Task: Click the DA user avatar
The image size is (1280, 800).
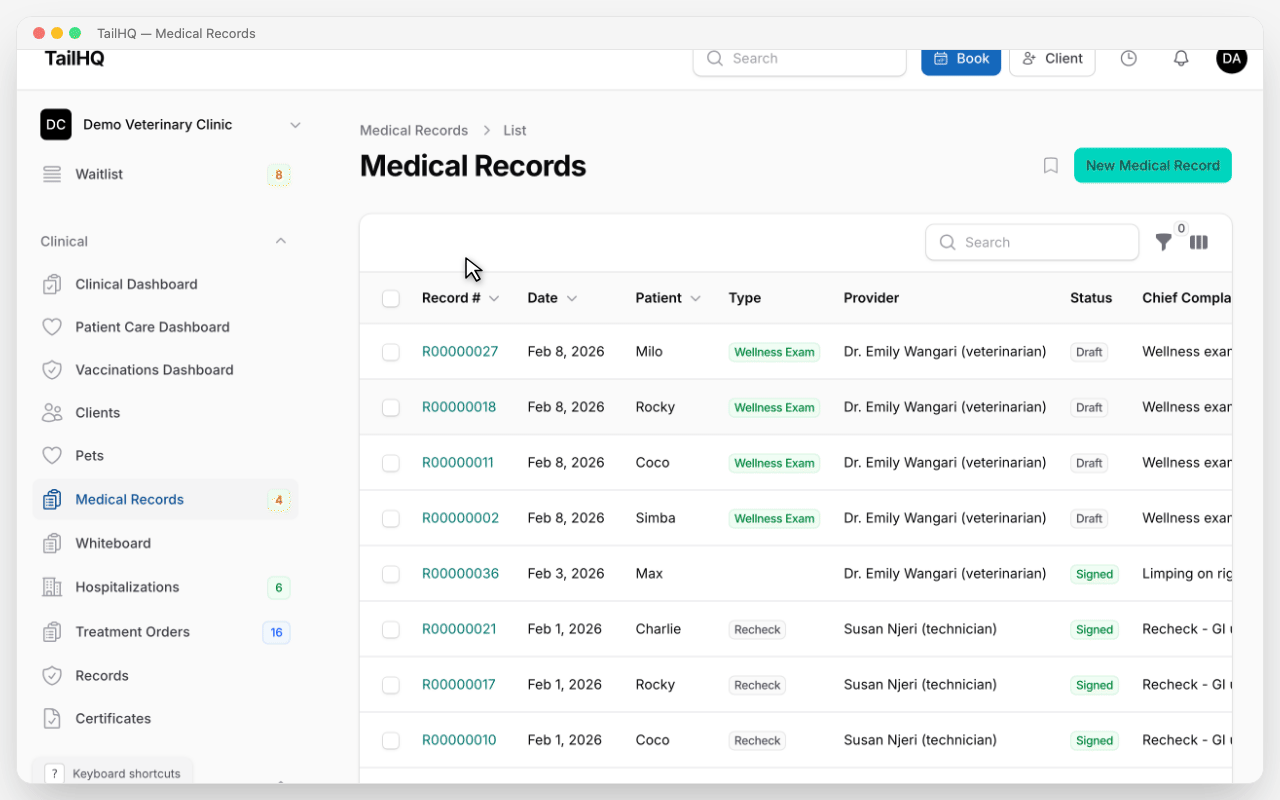Action: coord(1231,59)
